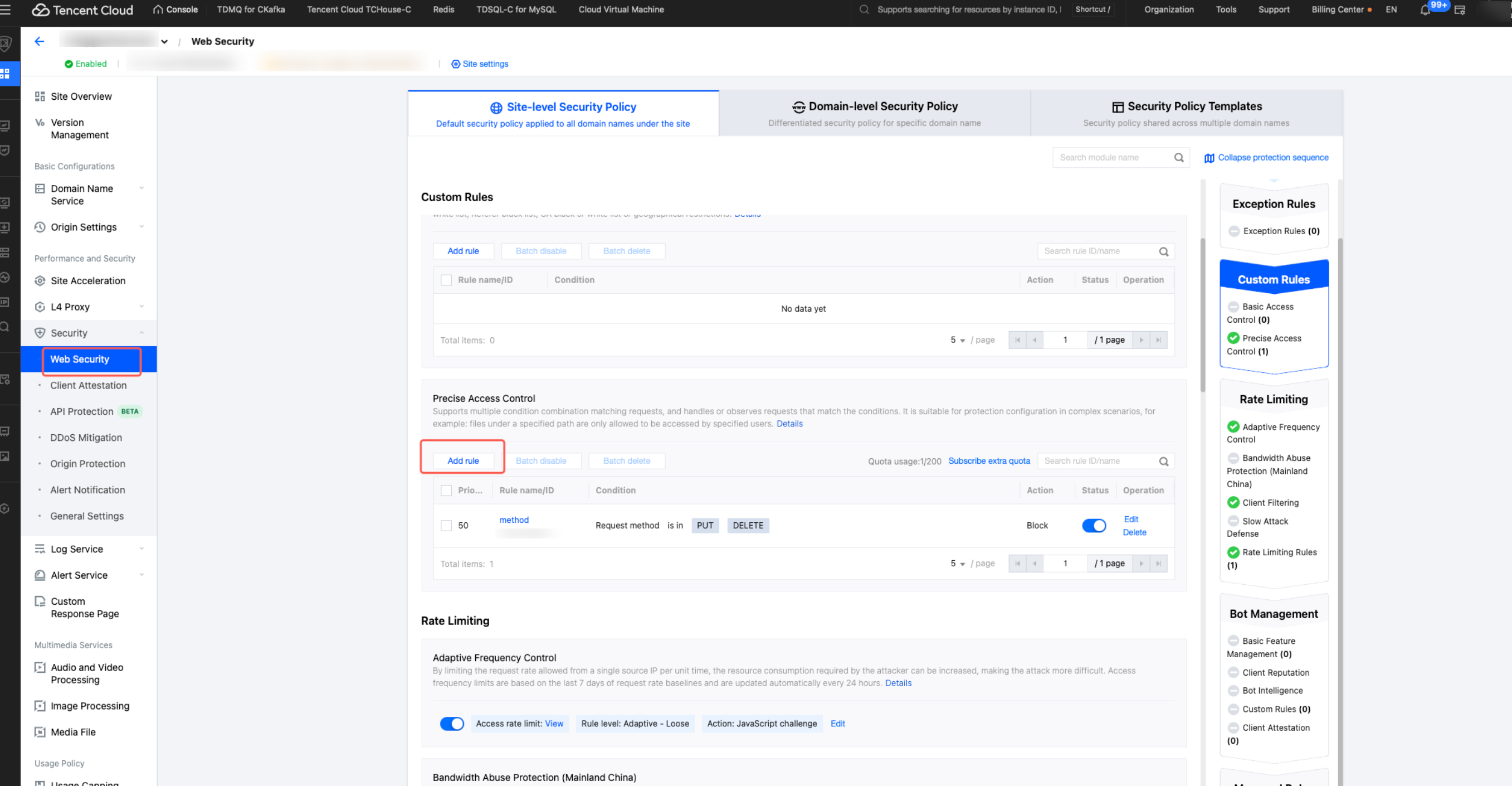Image resolution: width=1512 pixels, height=786 pixels.
Task: Disable the Adaptive Frequency Control switch
Action: 451,724
